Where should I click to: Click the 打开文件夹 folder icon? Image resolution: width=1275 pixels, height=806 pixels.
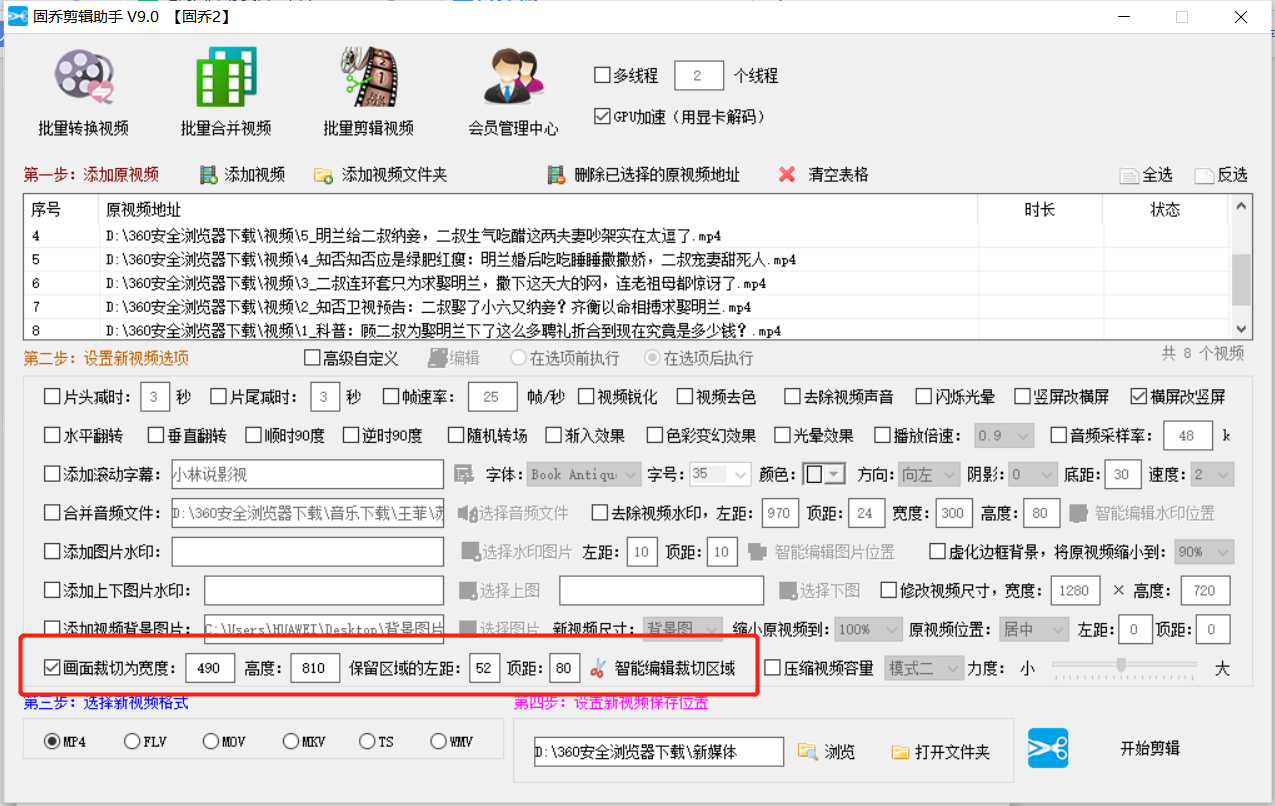tap(900, 751)
